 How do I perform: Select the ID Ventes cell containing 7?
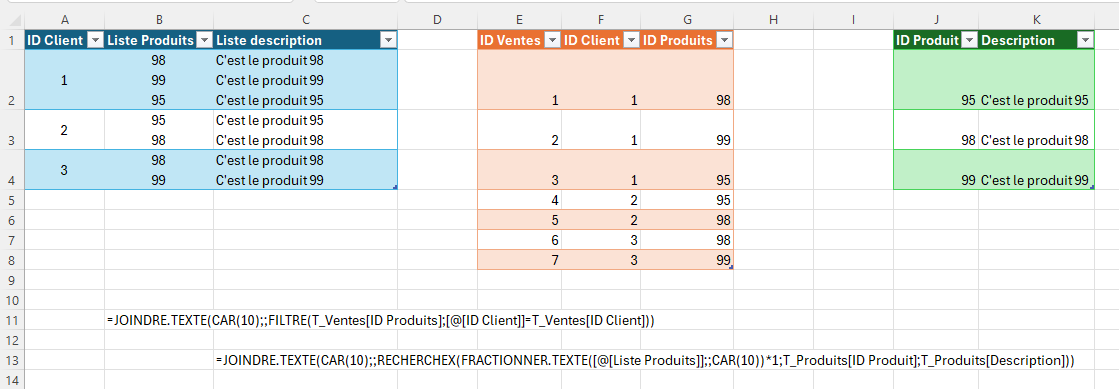pos(520,260)
